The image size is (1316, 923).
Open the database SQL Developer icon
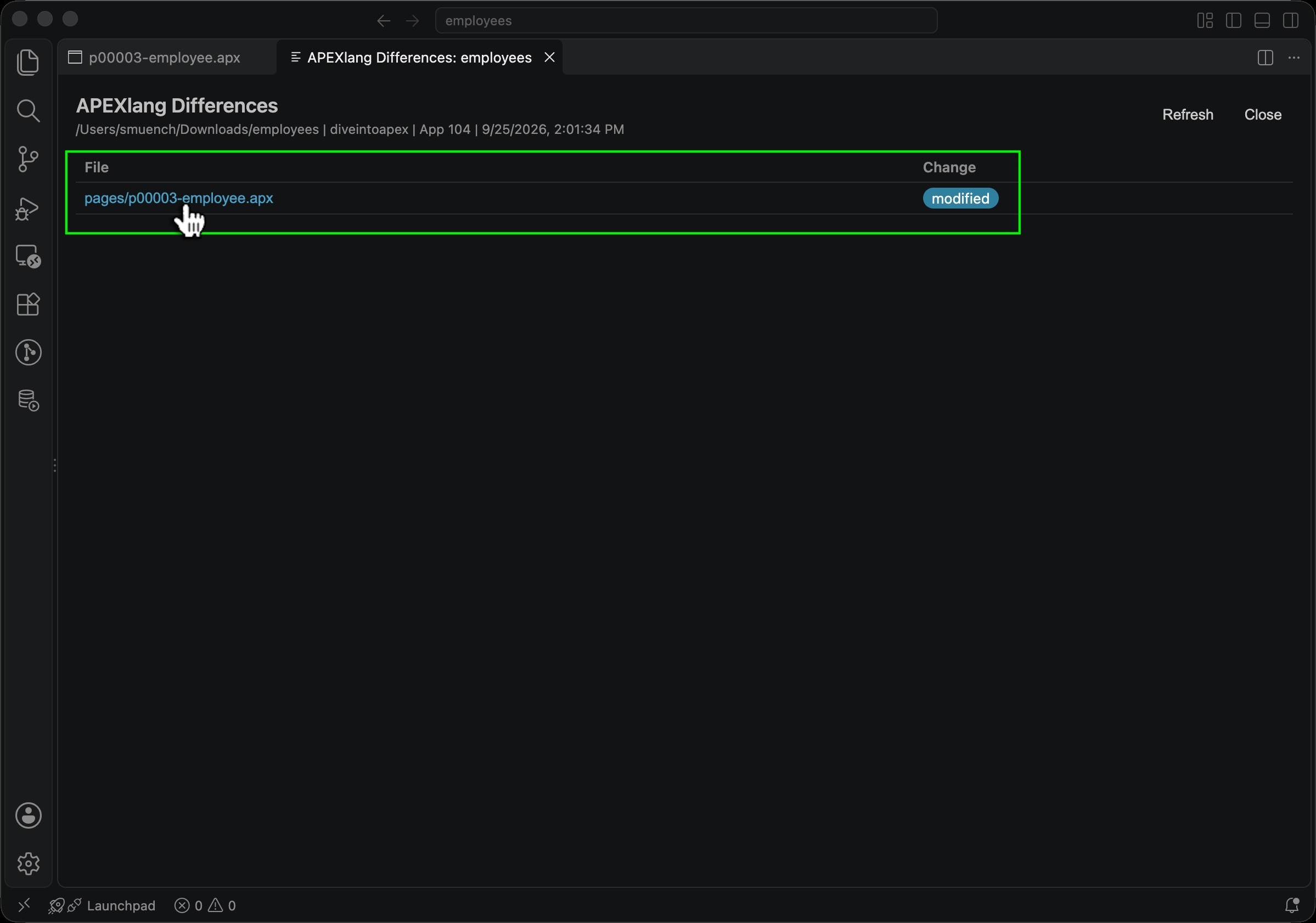(x=28, y=400)
